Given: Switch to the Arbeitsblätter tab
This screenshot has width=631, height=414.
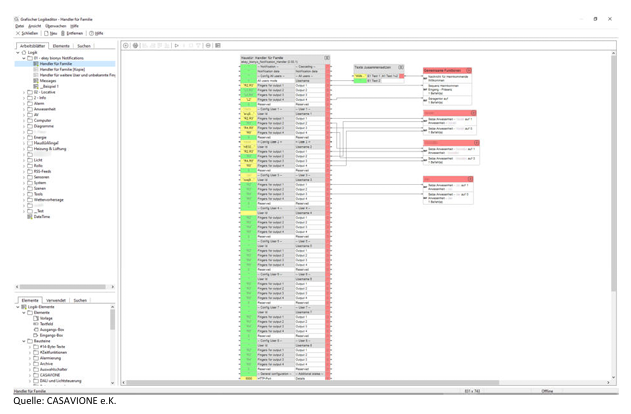Looking at the screenshot, I should pos(32,46).
